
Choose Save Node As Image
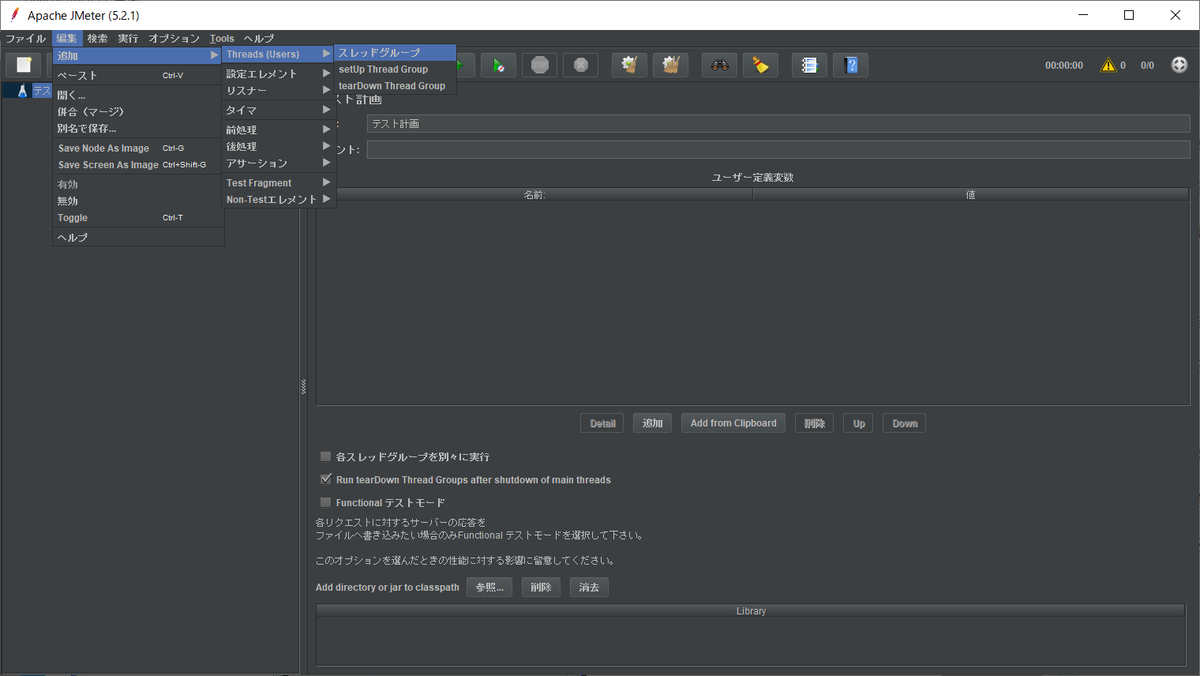138,148
